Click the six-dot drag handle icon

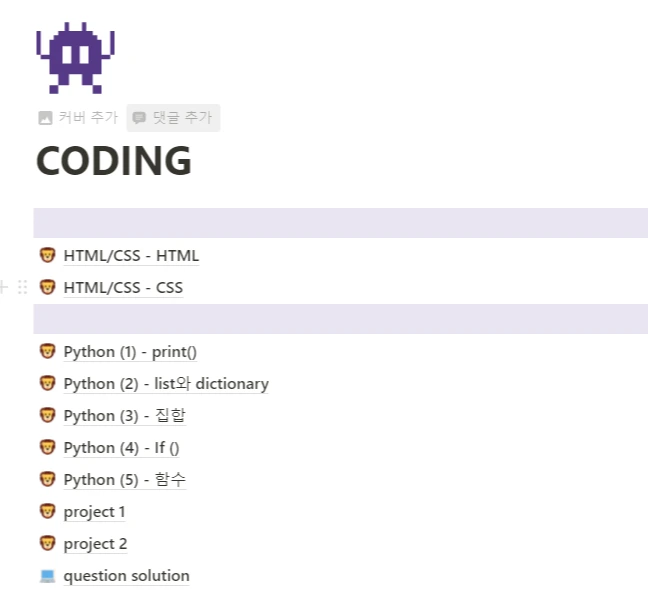[22, 288]
